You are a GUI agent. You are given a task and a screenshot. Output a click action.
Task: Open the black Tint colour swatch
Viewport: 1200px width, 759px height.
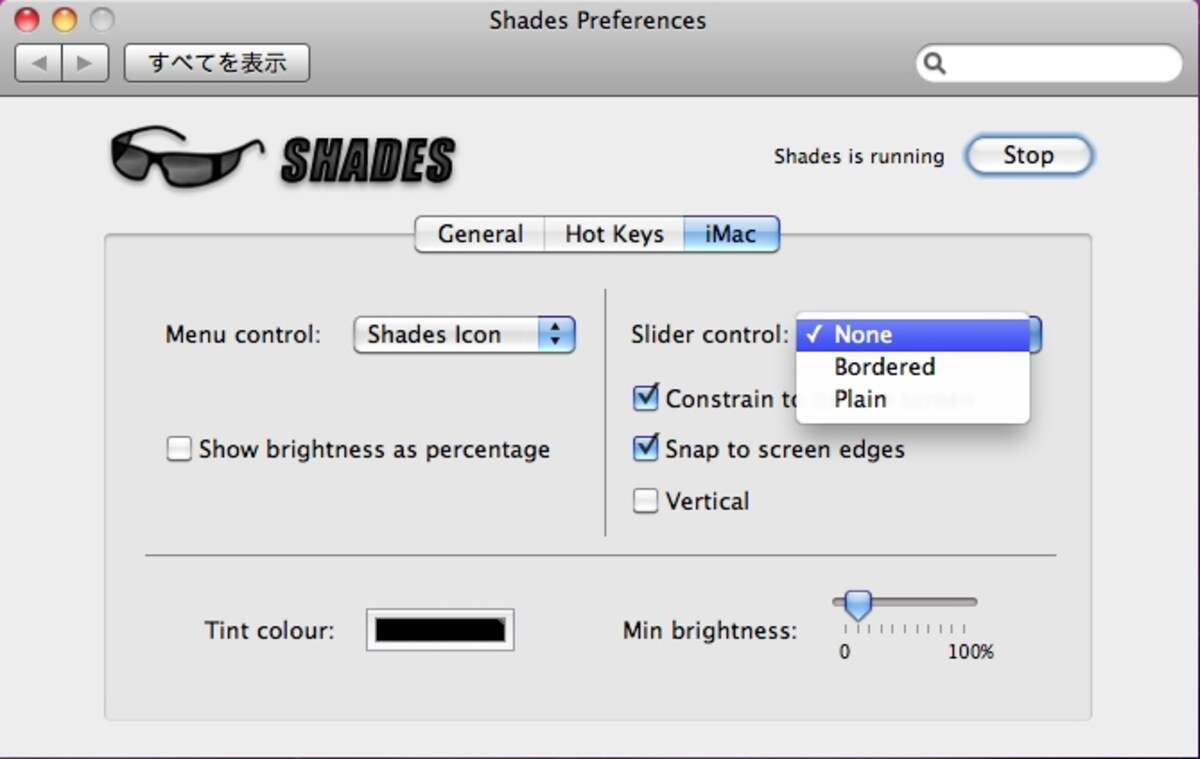[440, 630]
